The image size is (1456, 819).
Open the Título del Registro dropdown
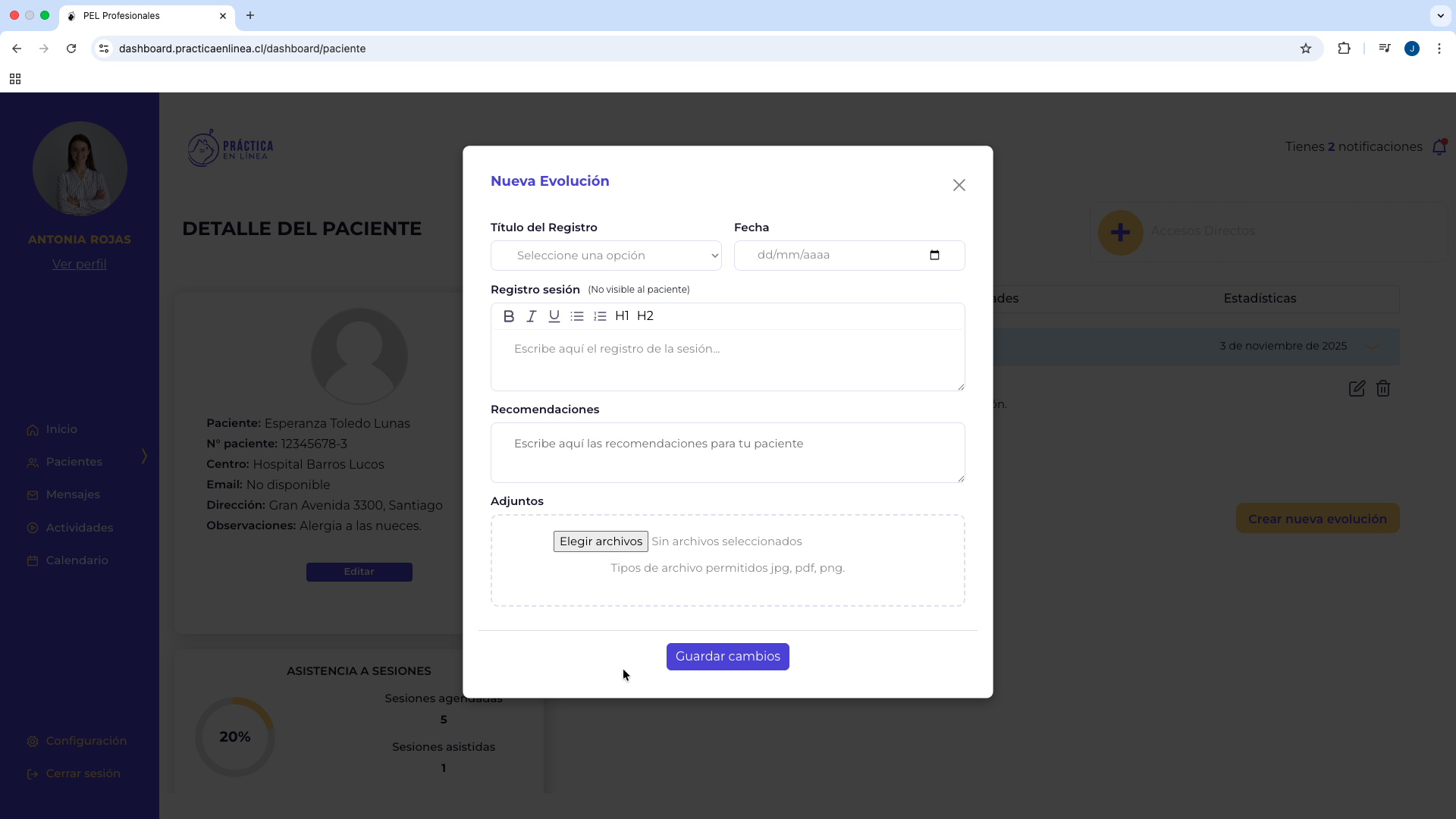pyautogui.click(x=606, y=256)
